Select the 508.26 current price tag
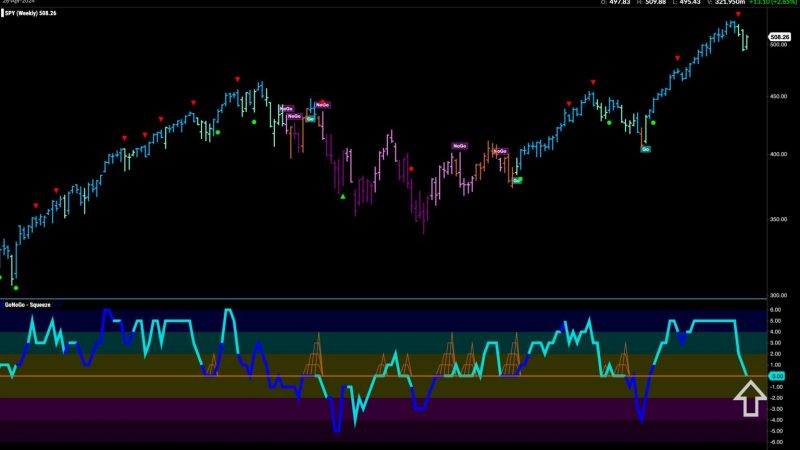800x450 pixels. pos(780,37)
